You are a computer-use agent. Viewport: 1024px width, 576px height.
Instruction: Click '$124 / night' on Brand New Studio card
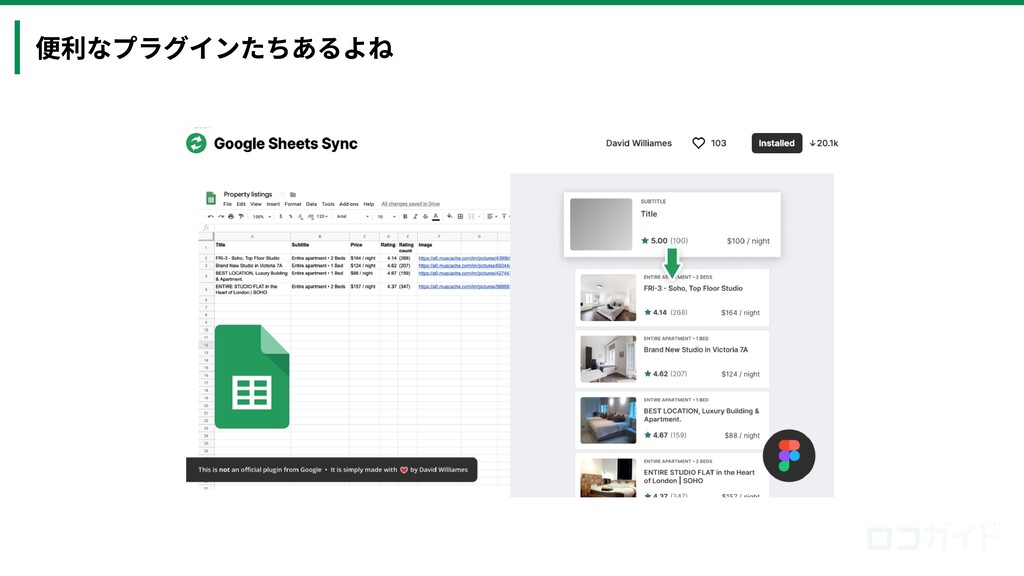(741, 374)
